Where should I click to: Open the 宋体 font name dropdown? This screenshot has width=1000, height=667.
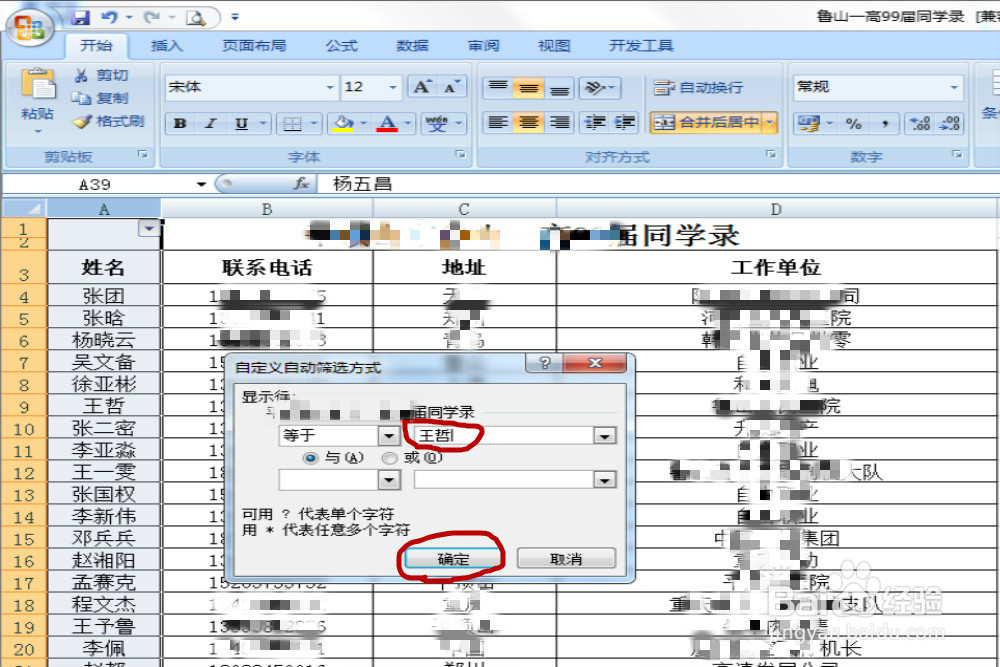tap(330, 87)
